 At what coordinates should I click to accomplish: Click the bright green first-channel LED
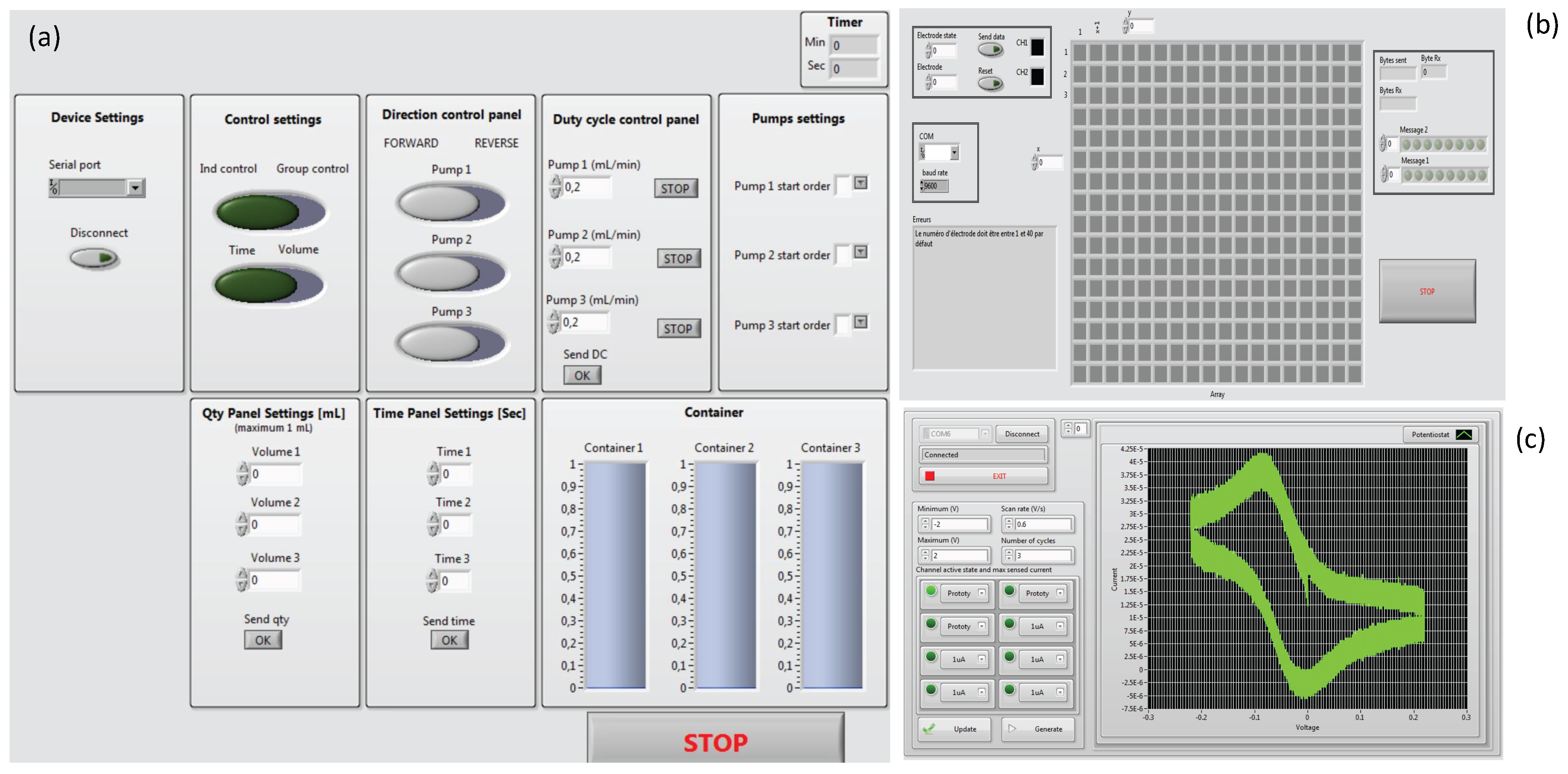931,590
